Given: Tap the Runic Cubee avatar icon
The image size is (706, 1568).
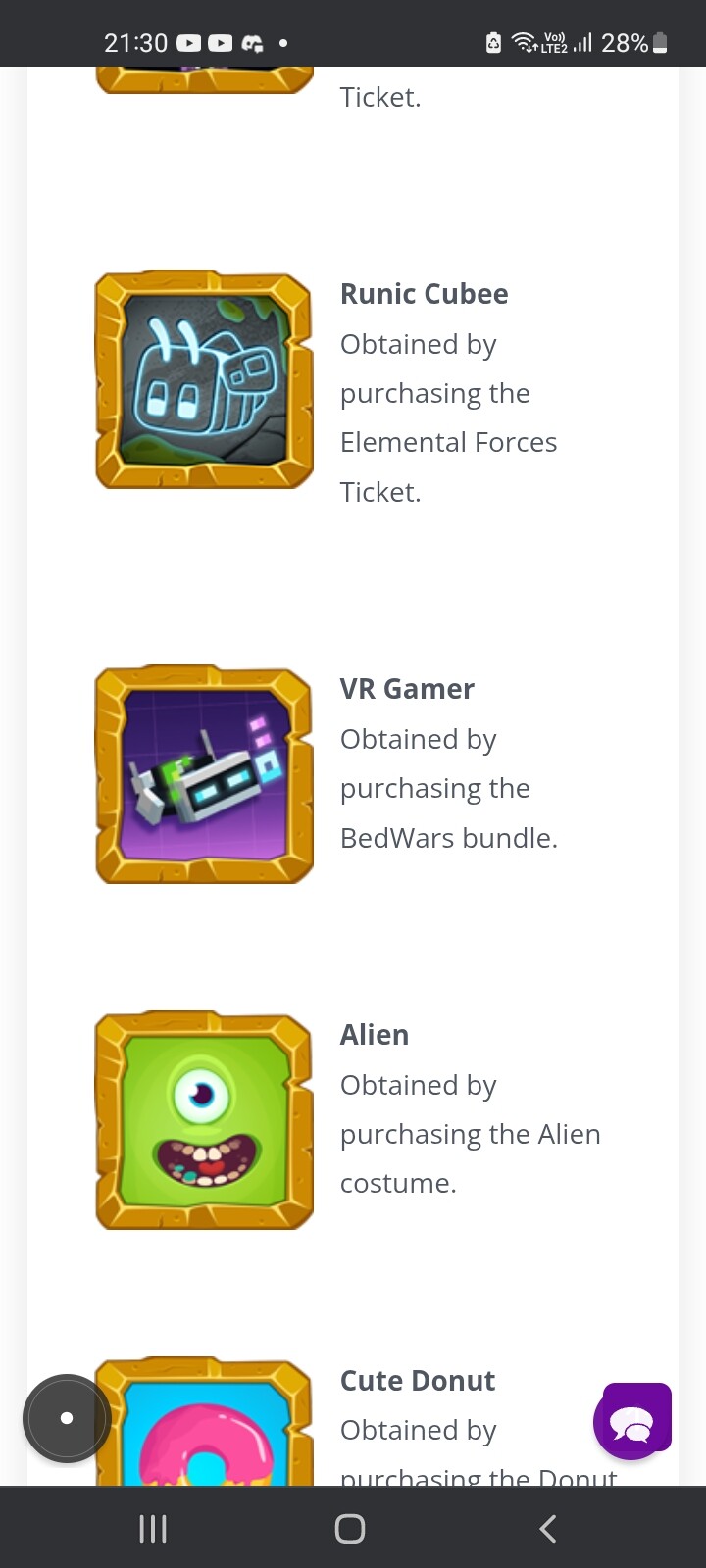Looking at the screenshot, I should (204, 379).
